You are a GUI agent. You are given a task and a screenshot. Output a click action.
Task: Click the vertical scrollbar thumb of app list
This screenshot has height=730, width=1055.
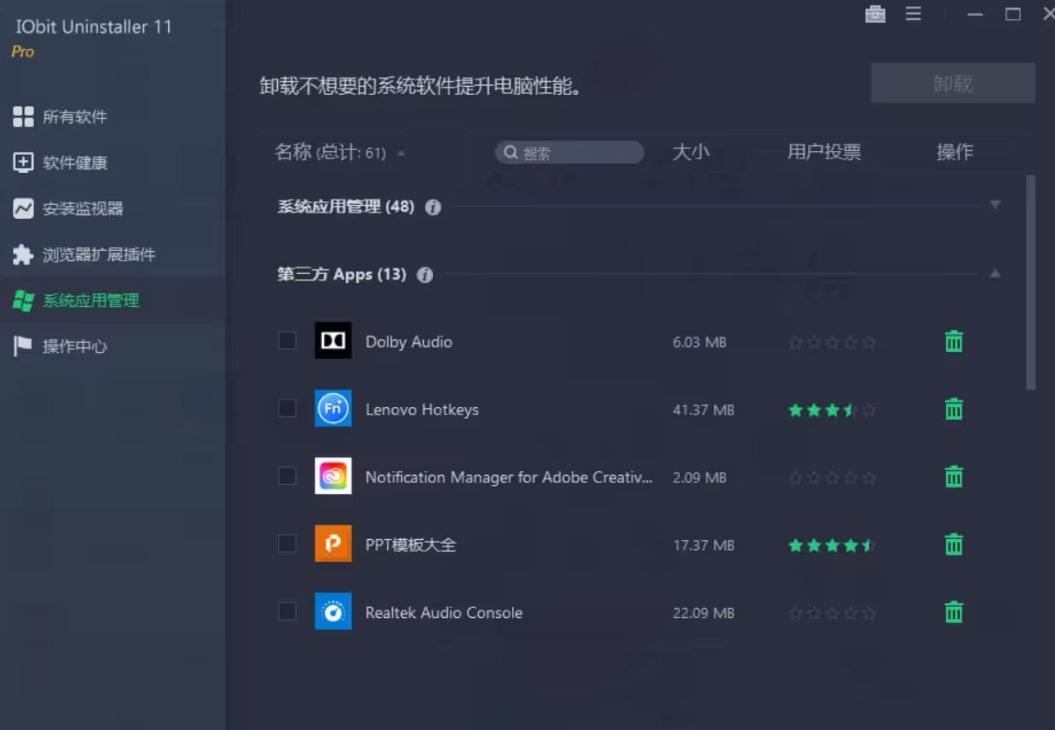1030,283
